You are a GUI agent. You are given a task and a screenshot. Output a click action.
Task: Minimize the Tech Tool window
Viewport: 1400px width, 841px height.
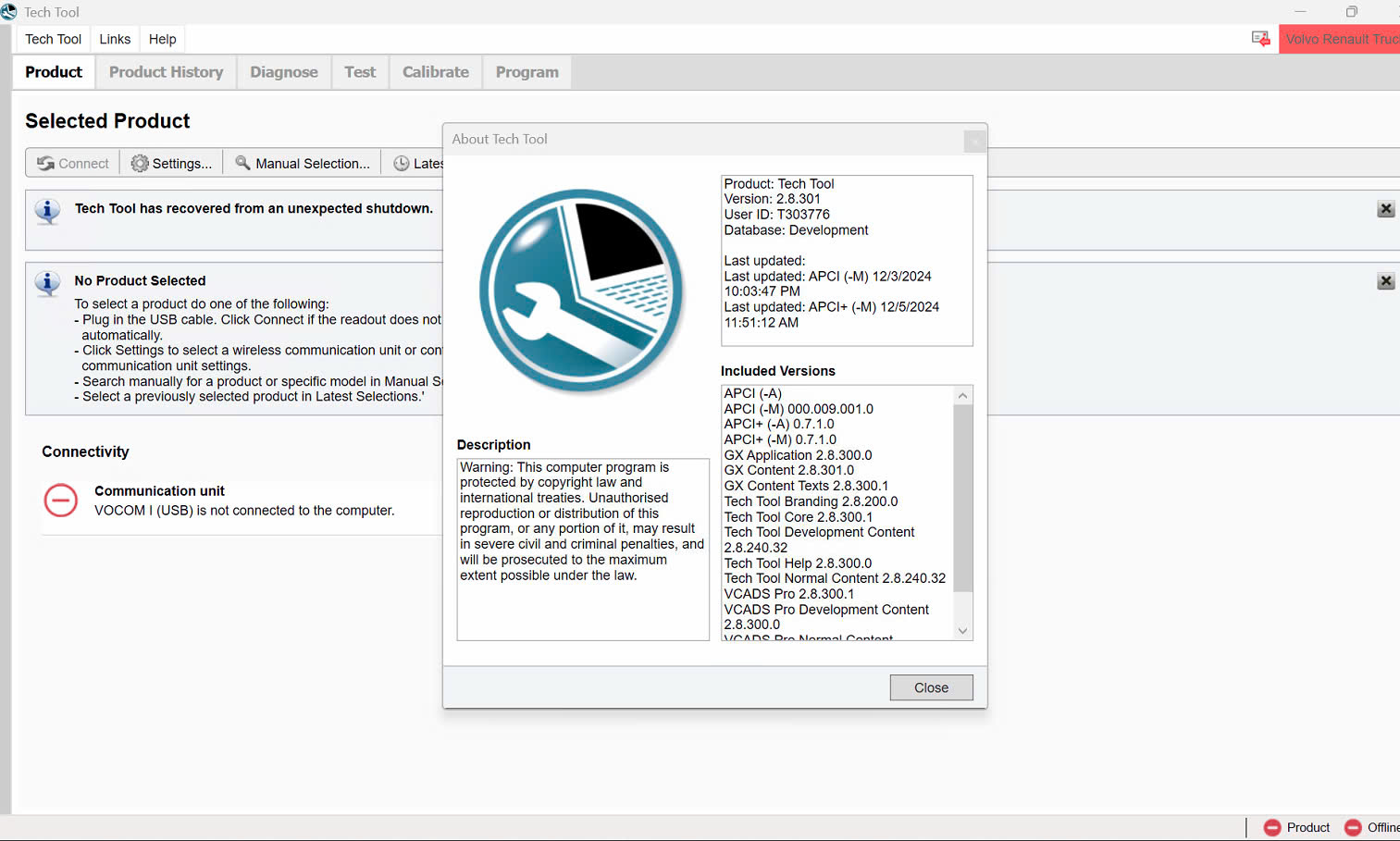click(x=1300, y=12)
